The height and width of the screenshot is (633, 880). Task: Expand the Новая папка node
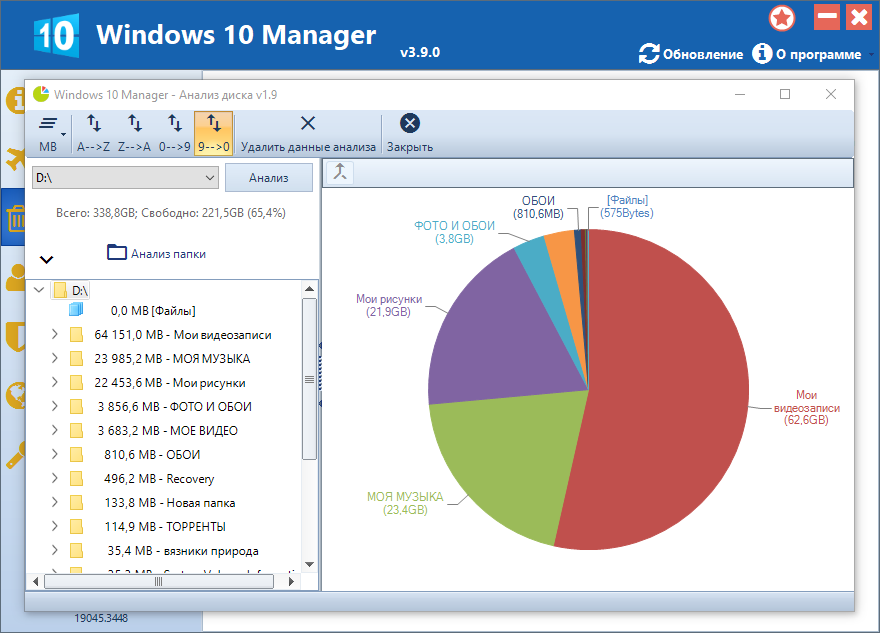click(x=54, y=502)
